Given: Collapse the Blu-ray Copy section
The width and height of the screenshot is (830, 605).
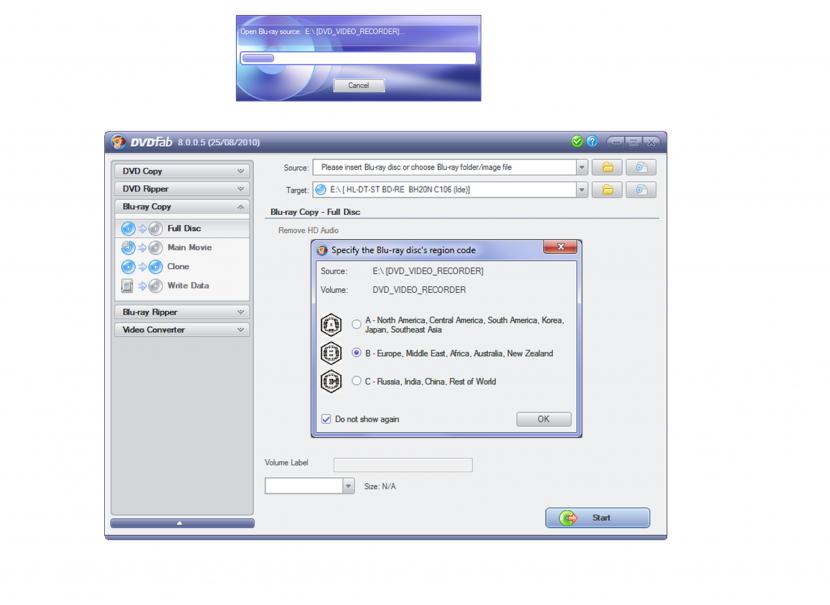Looking at the screenshot, I should click(183, 207).
